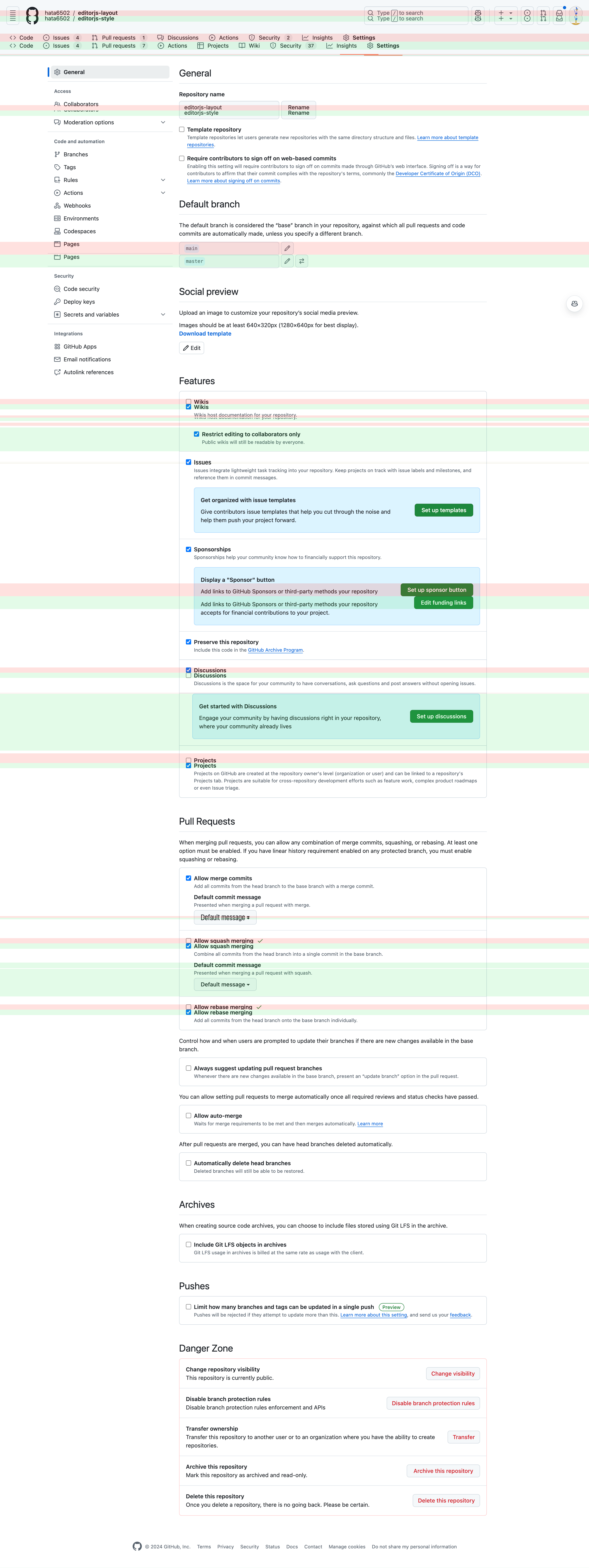Image resolution: width=589 pixels, height=1568 pixels.
Task: Click the switch default branch arrows icon
Action: 302,261
